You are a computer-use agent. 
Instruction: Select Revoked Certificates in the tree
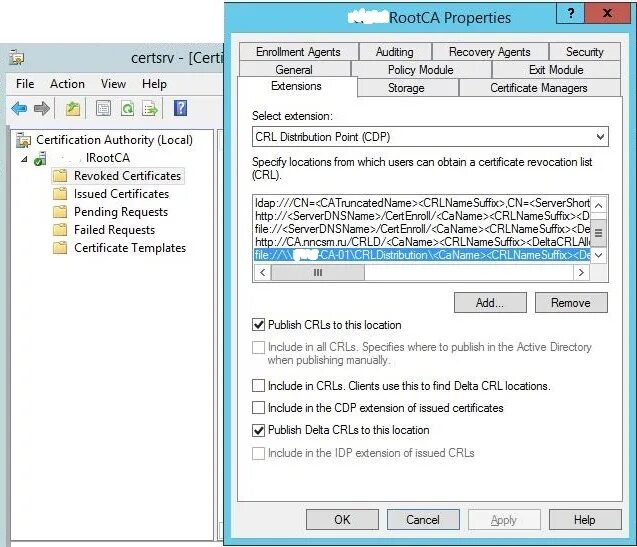click(x=127, y=176)
